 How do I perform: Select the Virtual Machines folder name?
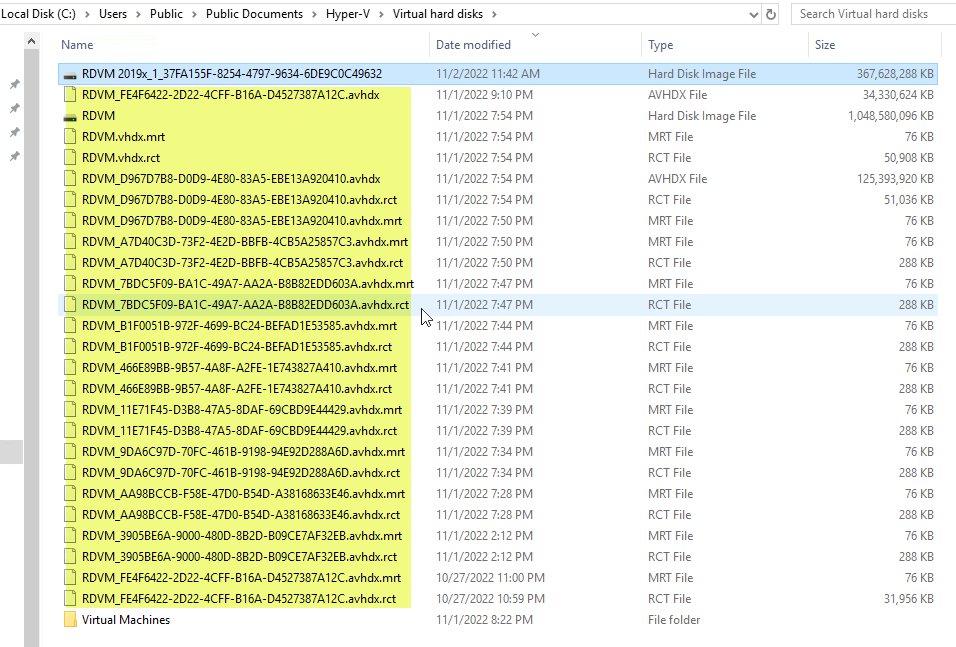tap(126, 620)
